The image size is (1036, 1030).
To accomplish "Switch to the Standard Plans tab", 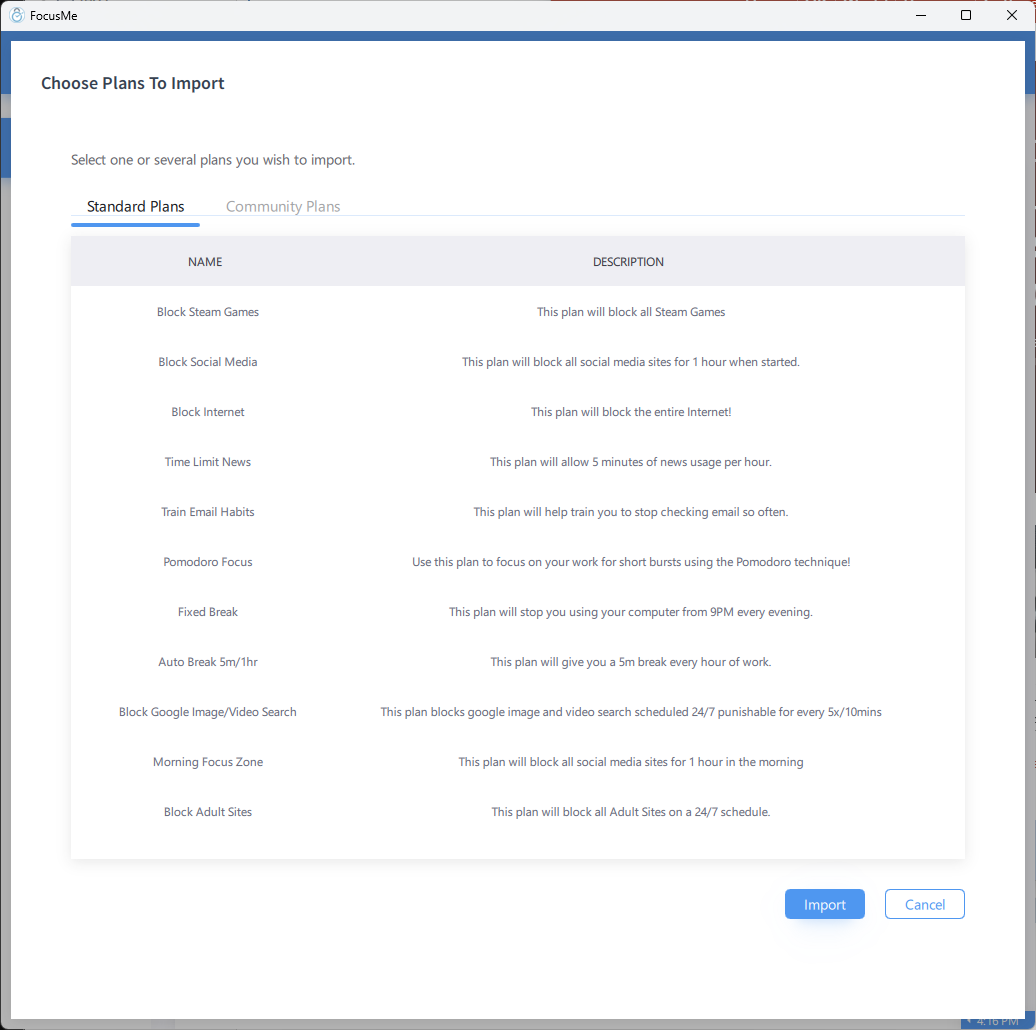I will [x=135, y=206].
